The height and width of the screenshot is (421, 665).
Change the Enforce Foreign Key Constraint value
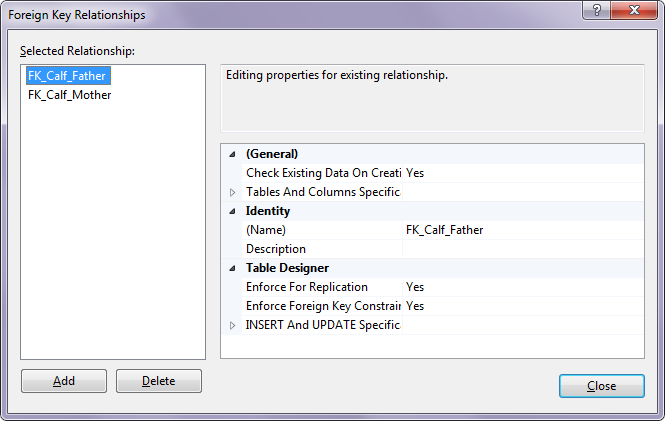coord(522,306)
